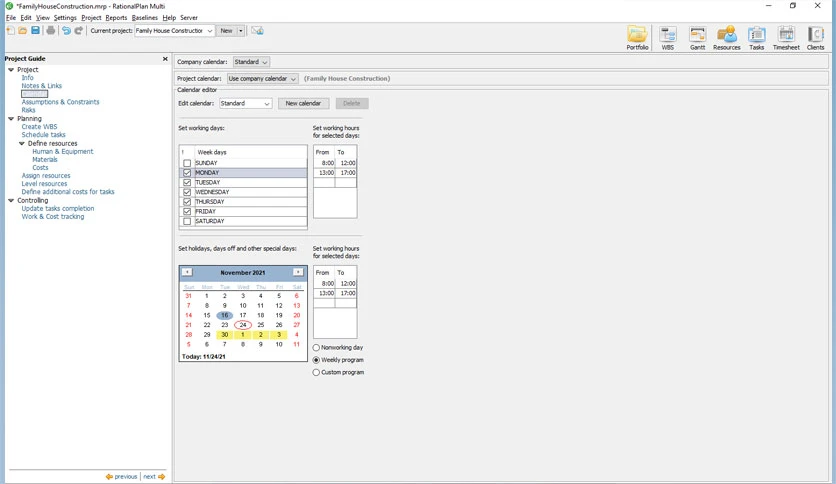The width and height of the screenshot is (836, 484).
Task: Toggle FRIDAY working day checkbox
Action: [187, 211]
